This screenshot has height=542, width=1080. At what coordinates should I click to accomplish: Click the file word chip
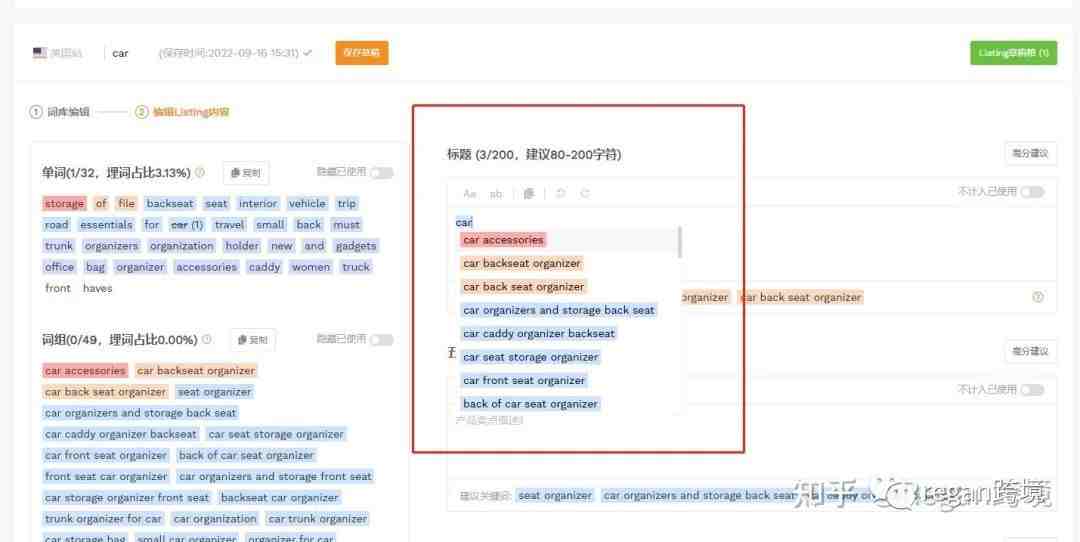click(x=126, y=203)
